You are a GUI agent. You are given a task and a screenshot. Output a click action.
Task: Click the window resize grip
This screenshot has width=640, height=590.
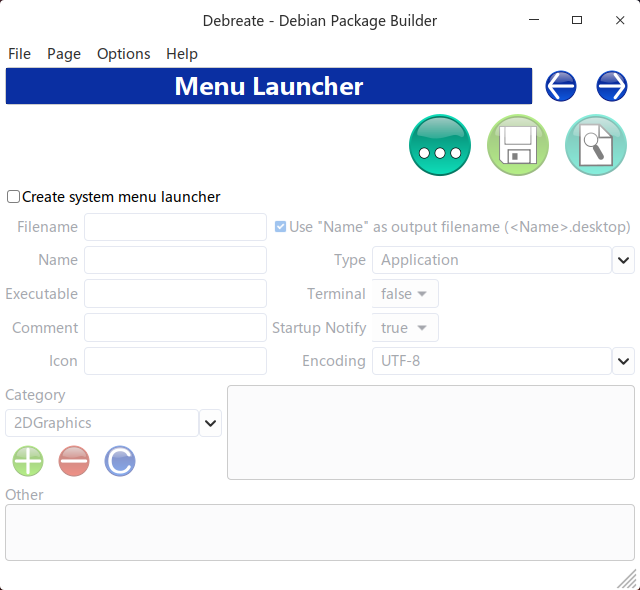(x=627, y=579)
